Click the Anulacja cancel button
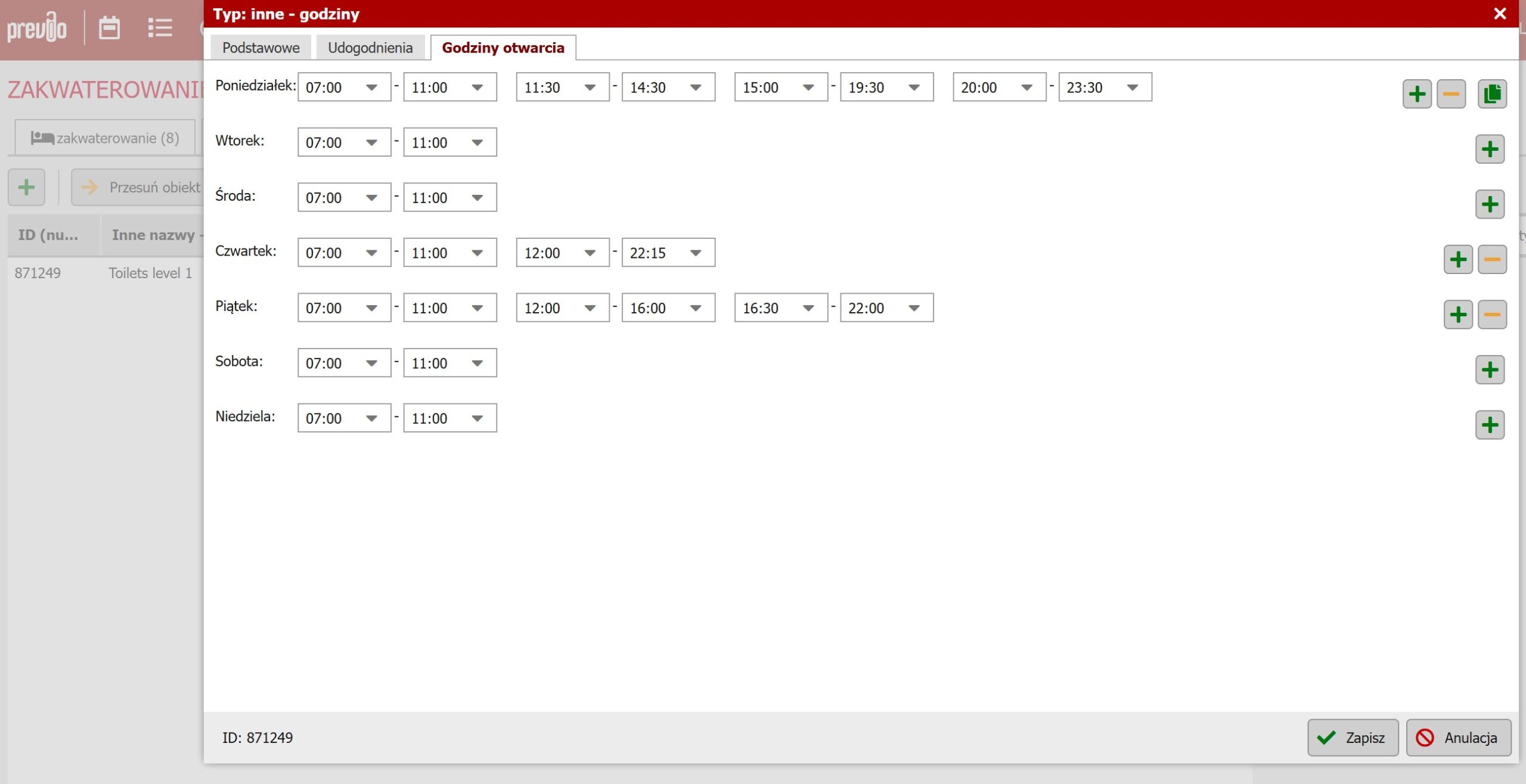 pyautogui.click(x=1457, y=738)
